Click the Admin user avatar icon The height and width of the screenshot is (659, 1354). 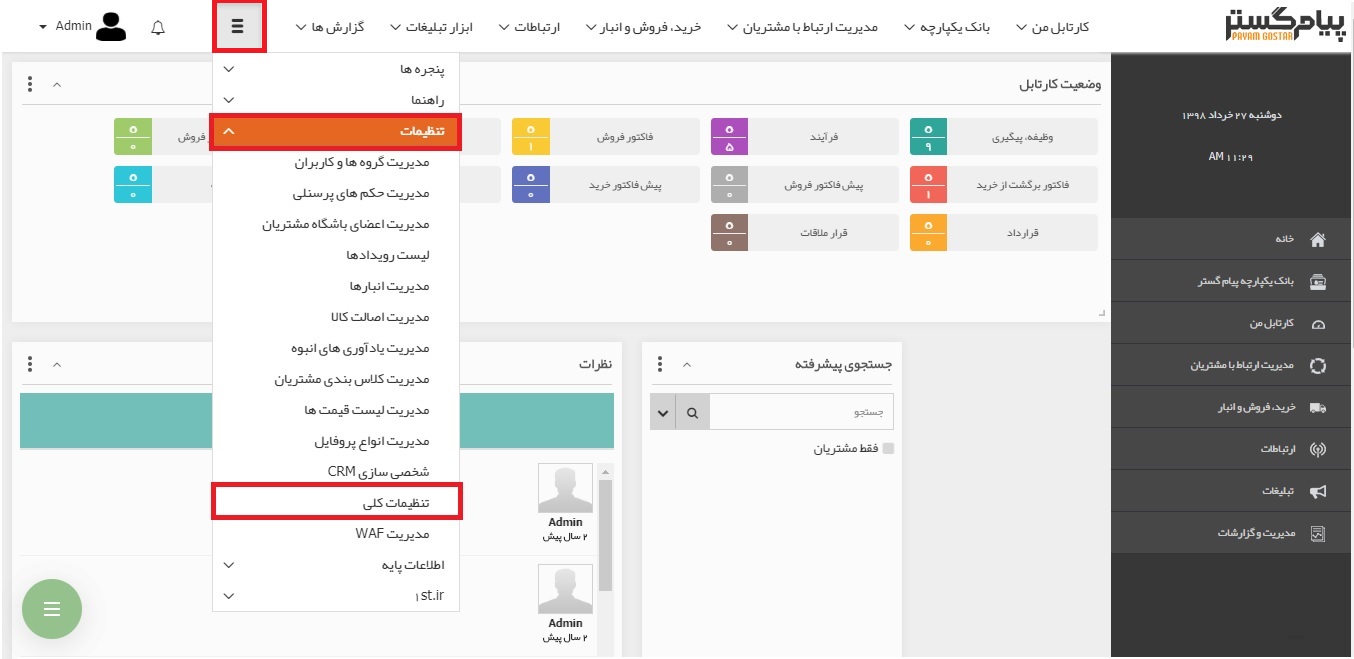[111, 27]
